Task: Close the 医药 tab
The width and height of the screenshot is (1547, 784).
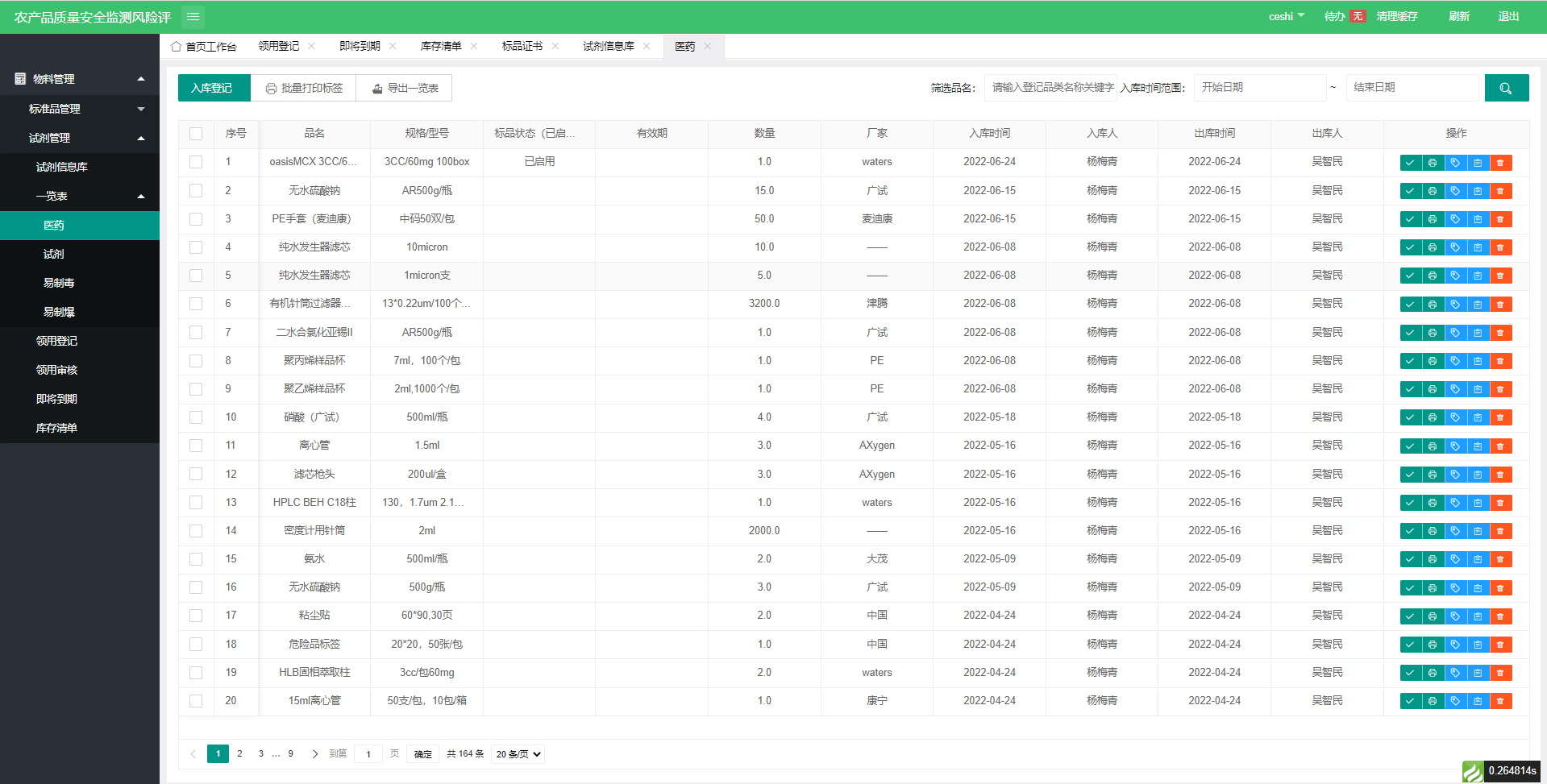Action: click(707, 46)
